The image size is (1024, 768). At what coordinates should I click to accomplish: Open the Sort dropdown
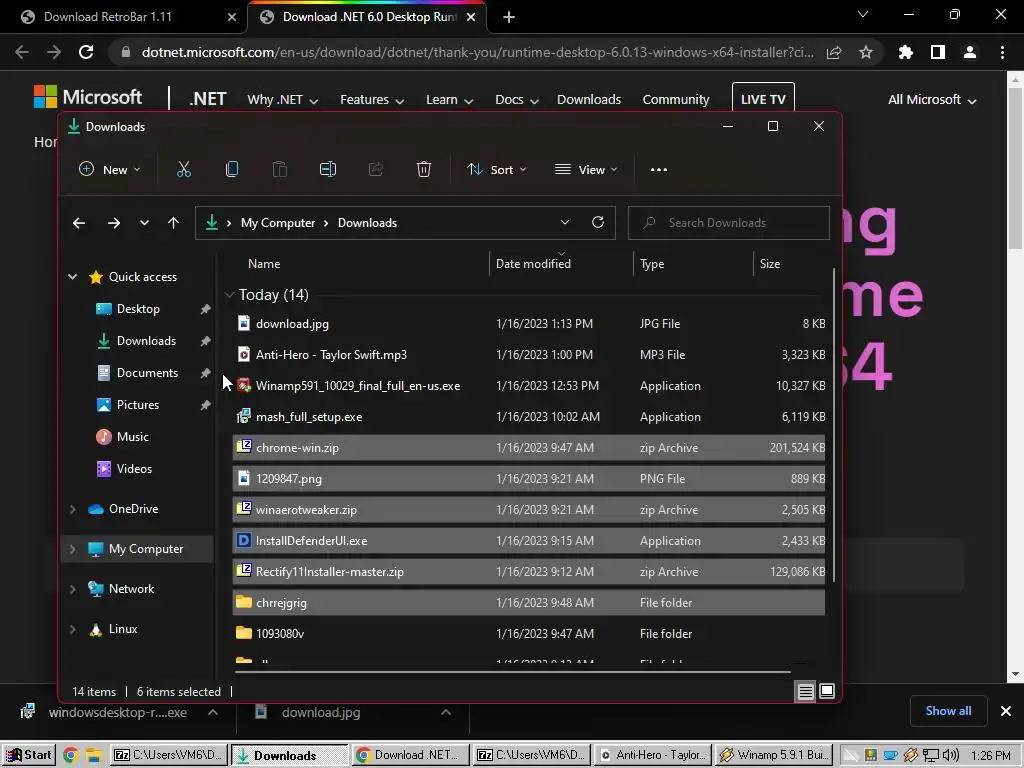(x=497, y=170)
